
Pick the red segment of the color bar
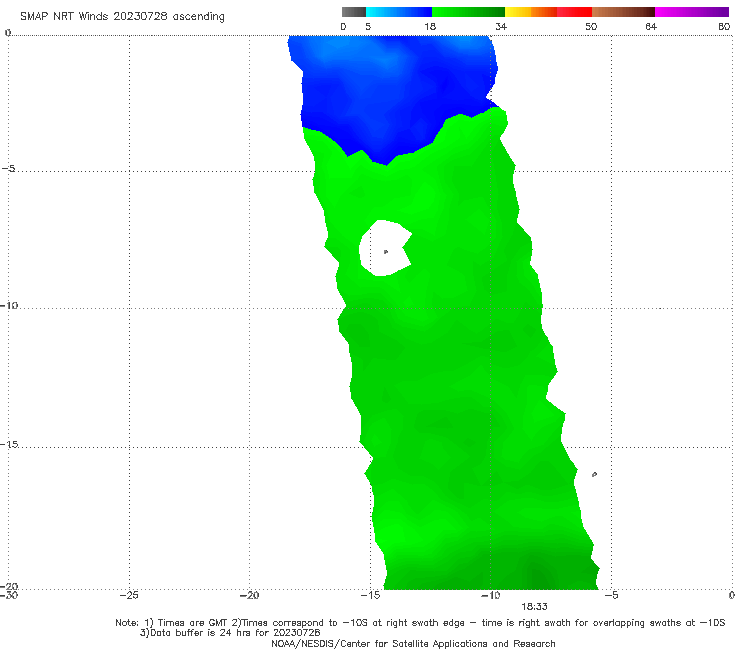coord(574,12)
